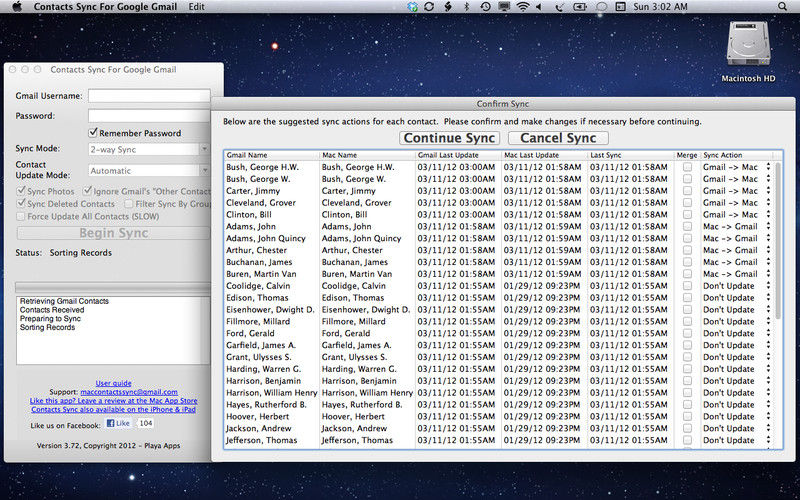800x500 pixels.
Task: Select Gmail Name cell Clinton, Bill
Action: click(x=271, y=214)
